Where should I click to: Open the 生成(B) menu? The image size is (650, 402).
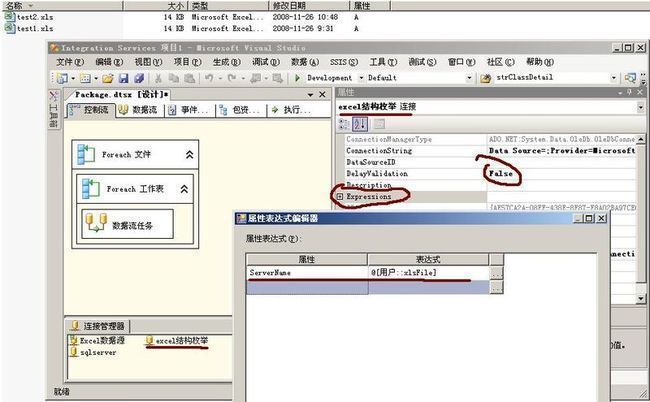[x=226, y=62]
